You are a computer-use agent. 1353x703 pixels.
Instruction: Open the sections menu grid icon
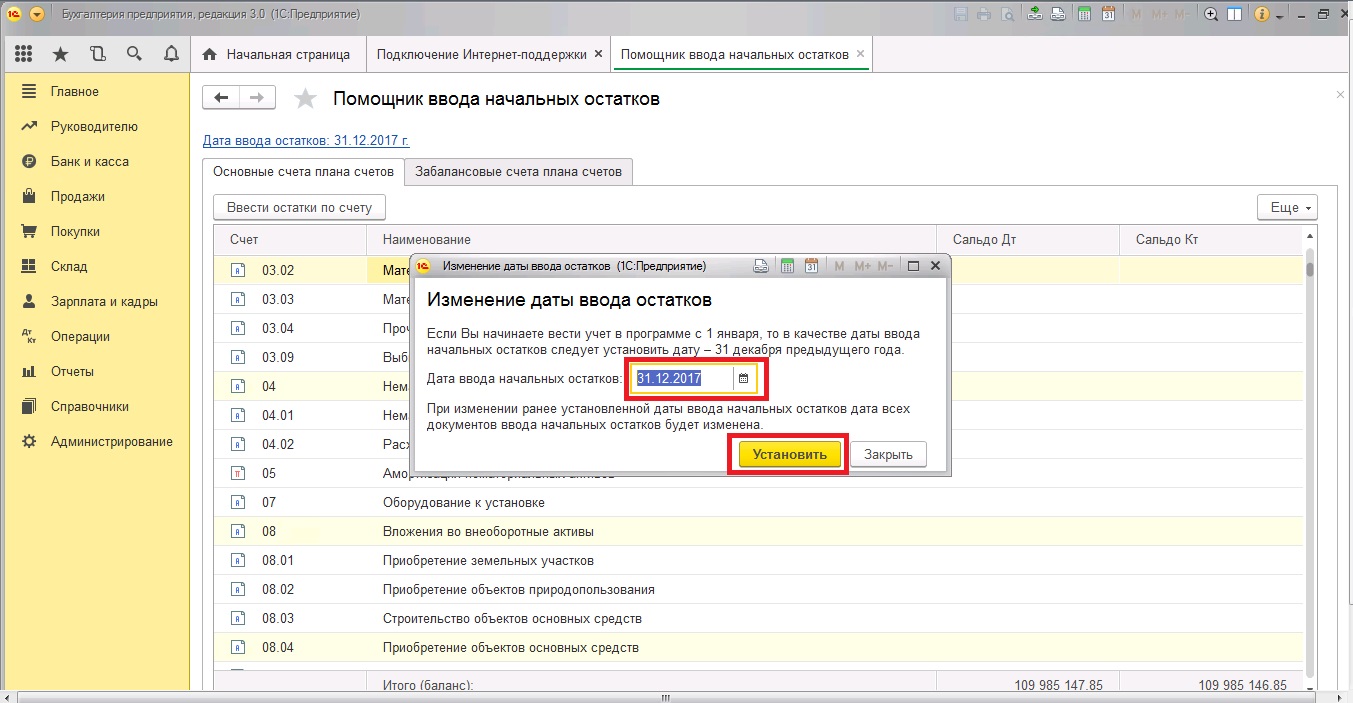23,54
